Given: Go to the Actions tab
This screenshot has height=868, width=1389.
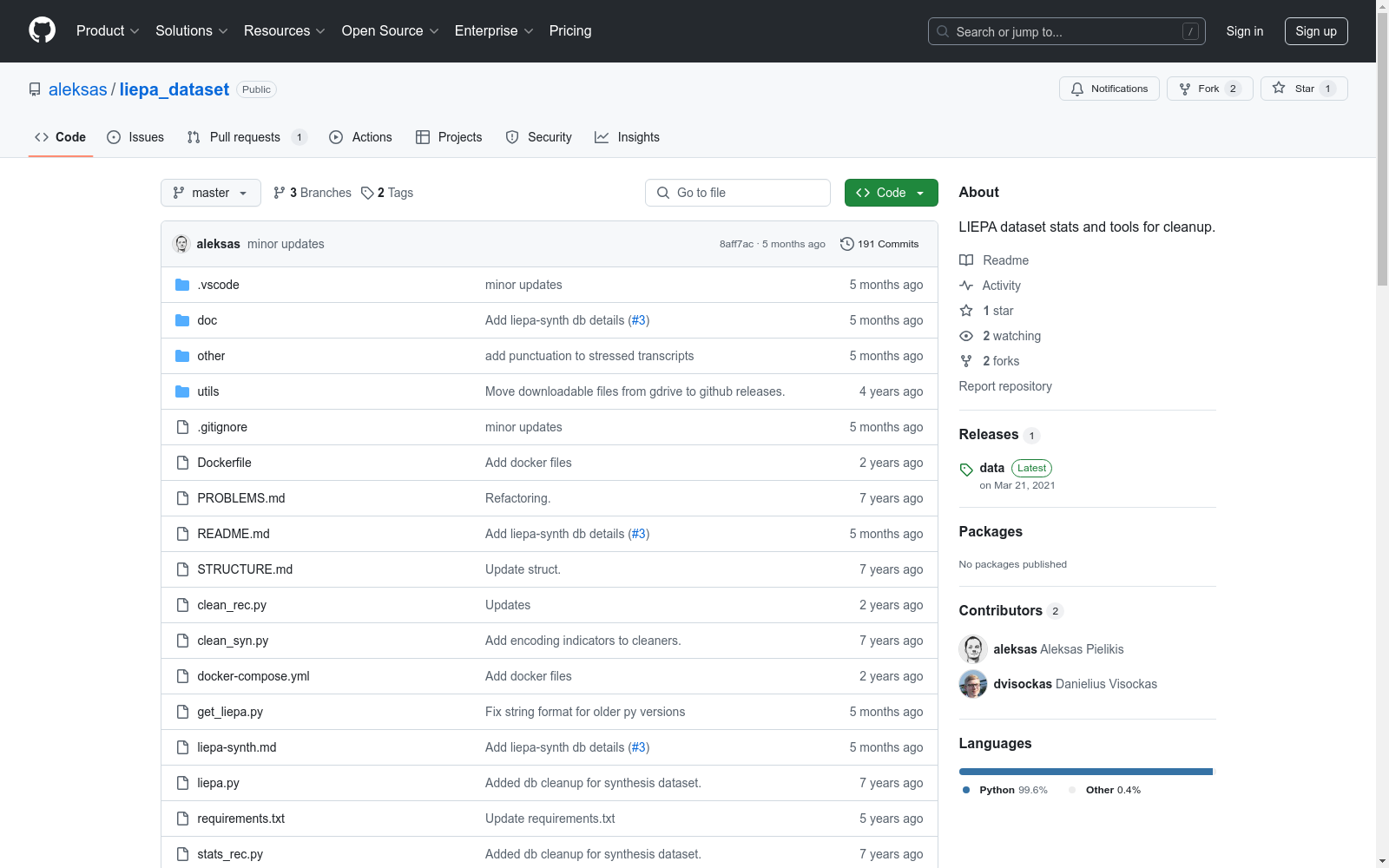Looking at the screenshot, I should click(x=360, y=137).
